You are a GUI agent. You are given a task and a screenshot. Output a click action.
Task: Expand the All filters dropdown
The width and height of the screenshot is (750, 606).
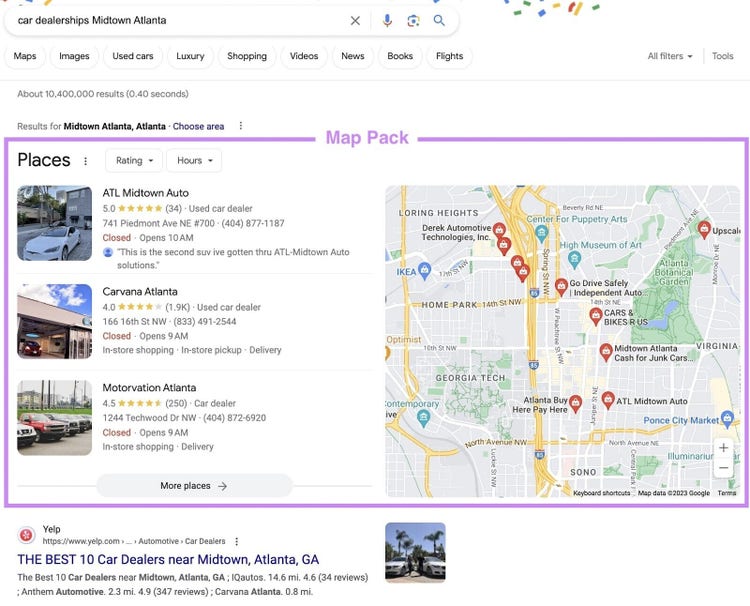670,56
